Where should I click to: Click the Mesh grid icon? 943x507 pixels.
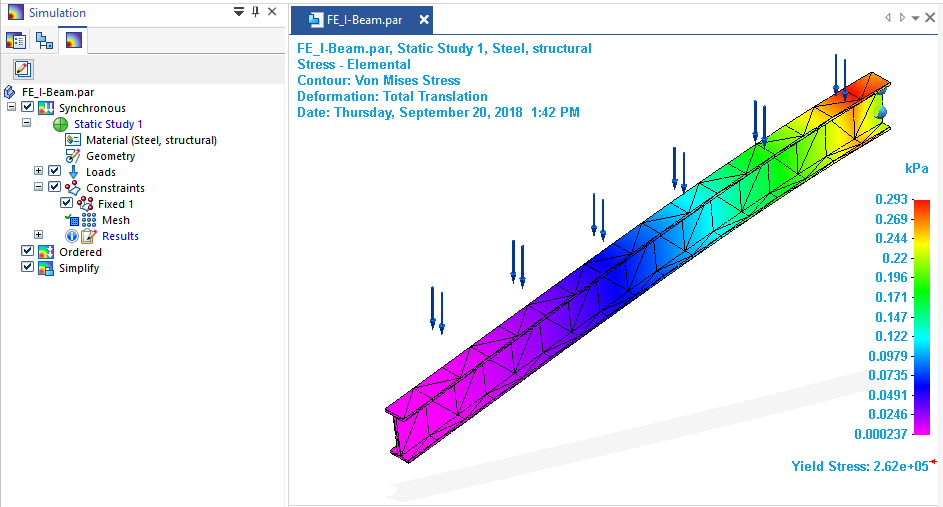[x=88, y=220]
